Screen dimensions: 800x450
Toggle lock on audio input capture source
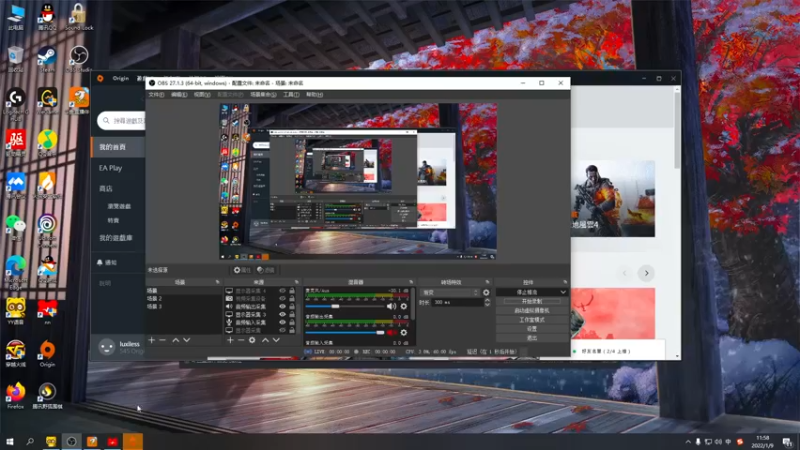coord(292,322)
